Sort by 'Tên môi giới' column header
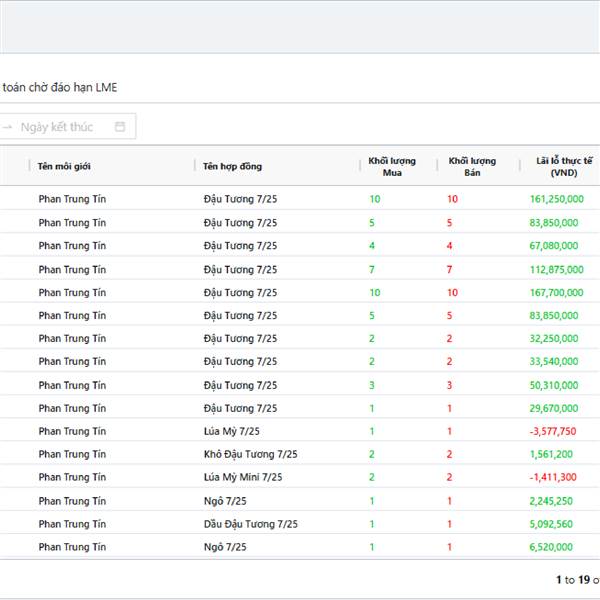Screen dimensions: 600x600 (64, 166)
